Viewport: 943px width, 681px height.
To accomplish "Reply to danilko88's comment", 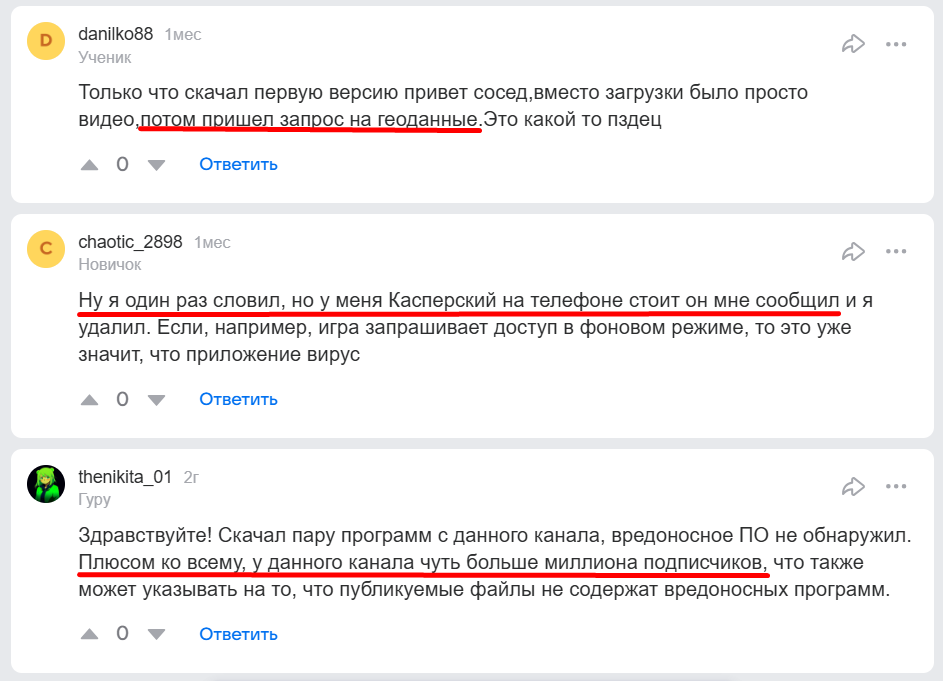I will click(238, 164).
